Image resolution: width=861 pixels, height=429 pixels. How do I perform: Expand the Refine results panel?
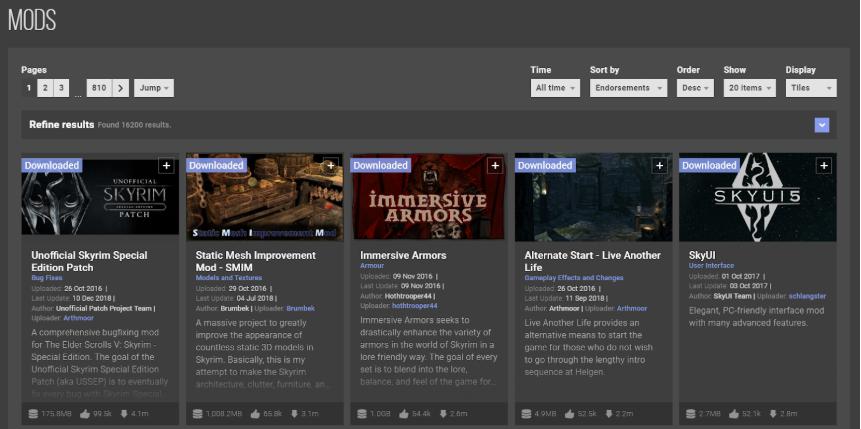821,125
